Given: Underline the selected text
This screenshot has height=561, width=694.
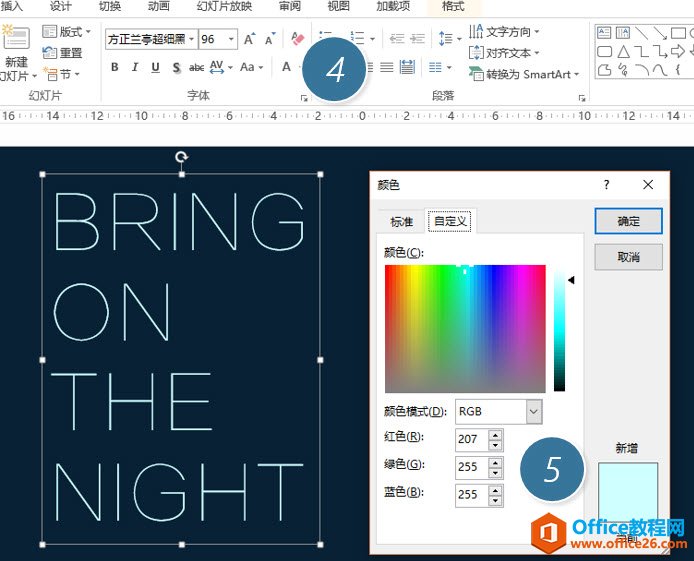Looking at the screenshot, I should coord(155,68).
